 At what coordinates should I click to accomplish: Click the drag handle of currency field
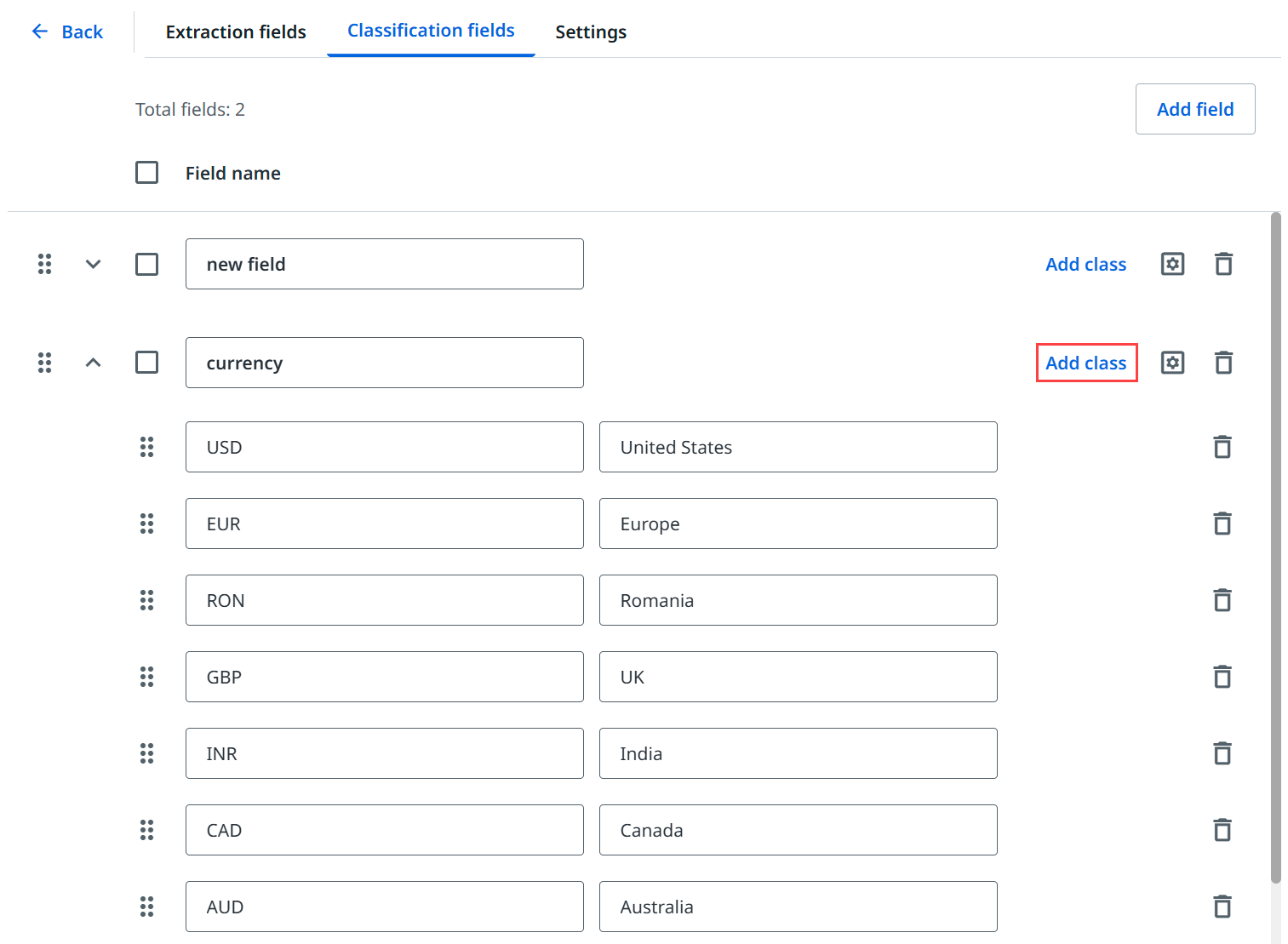[45, 363]
